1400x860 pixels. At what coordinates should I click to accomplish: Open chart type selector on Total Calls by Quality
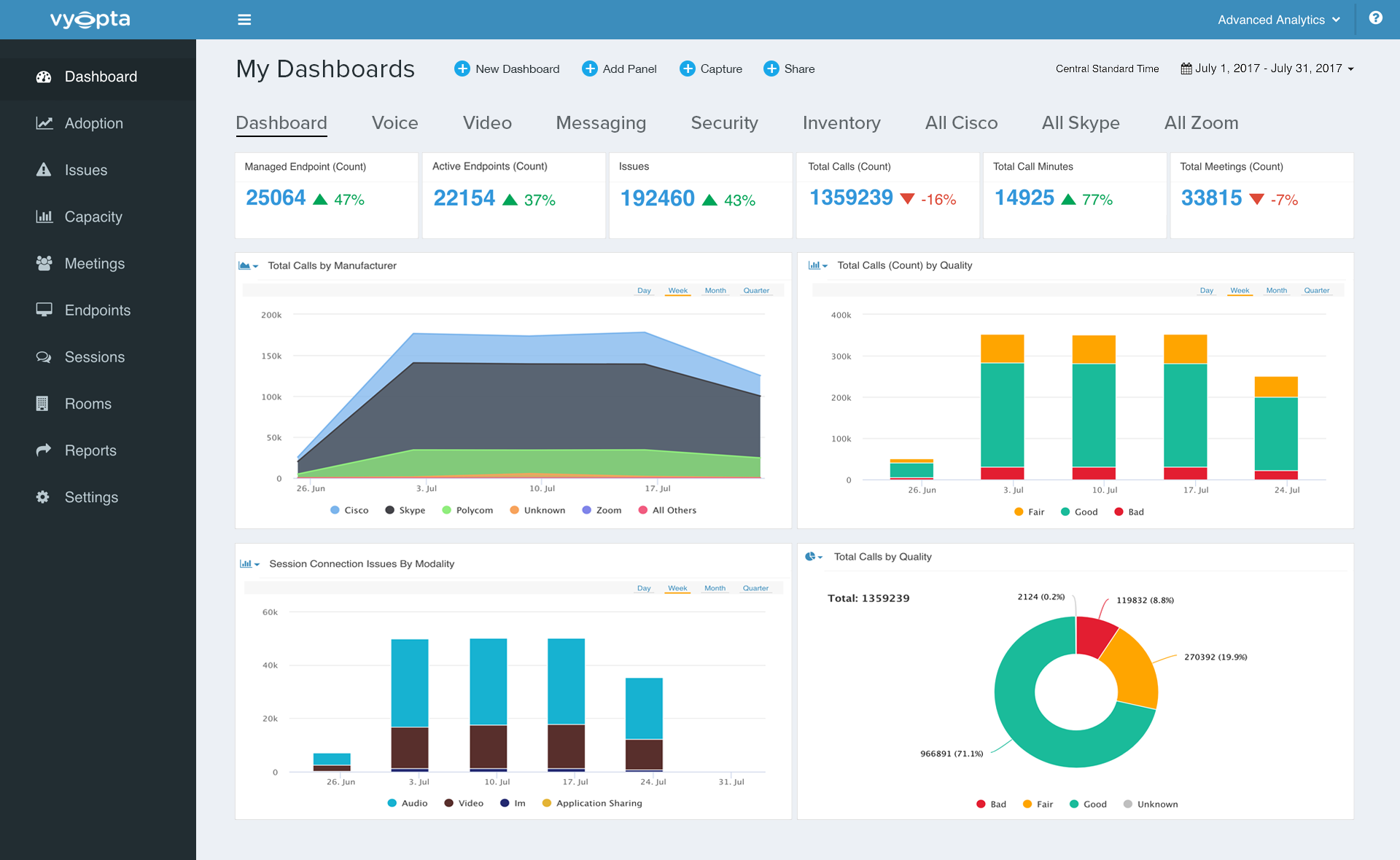tap(814, 556)
